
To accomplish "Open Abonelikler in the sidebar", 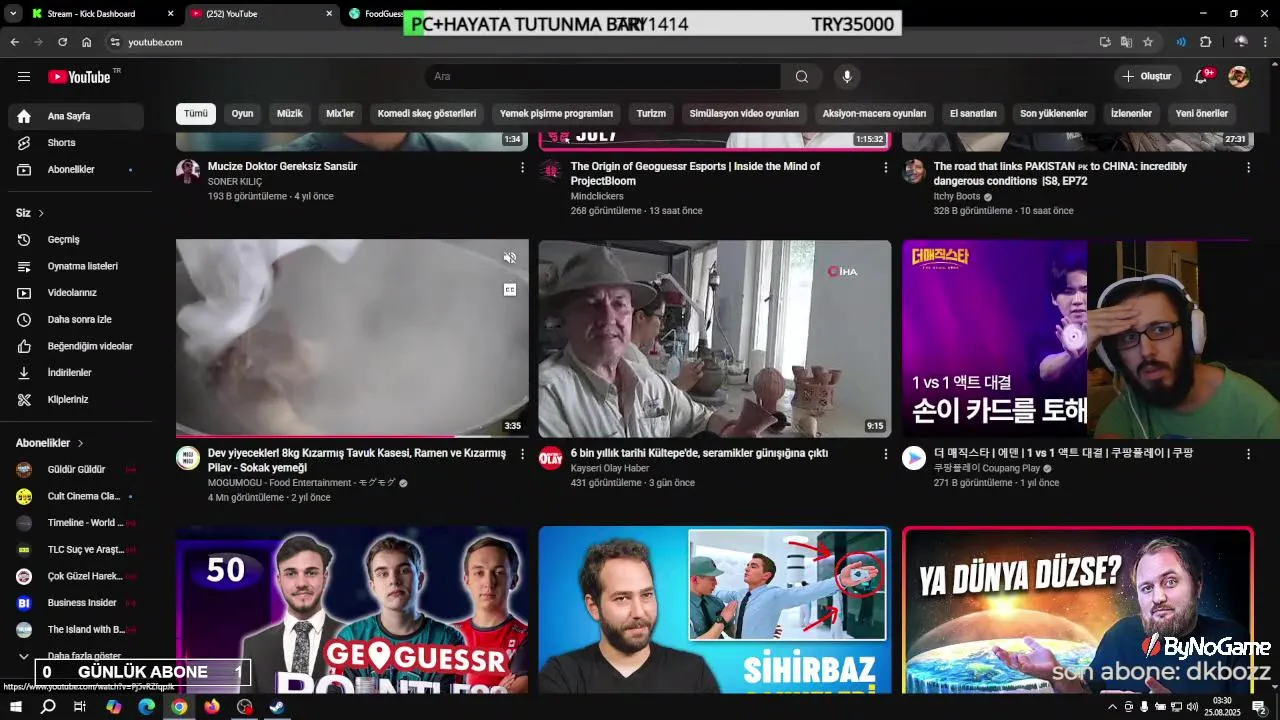I will click(76, 170).
